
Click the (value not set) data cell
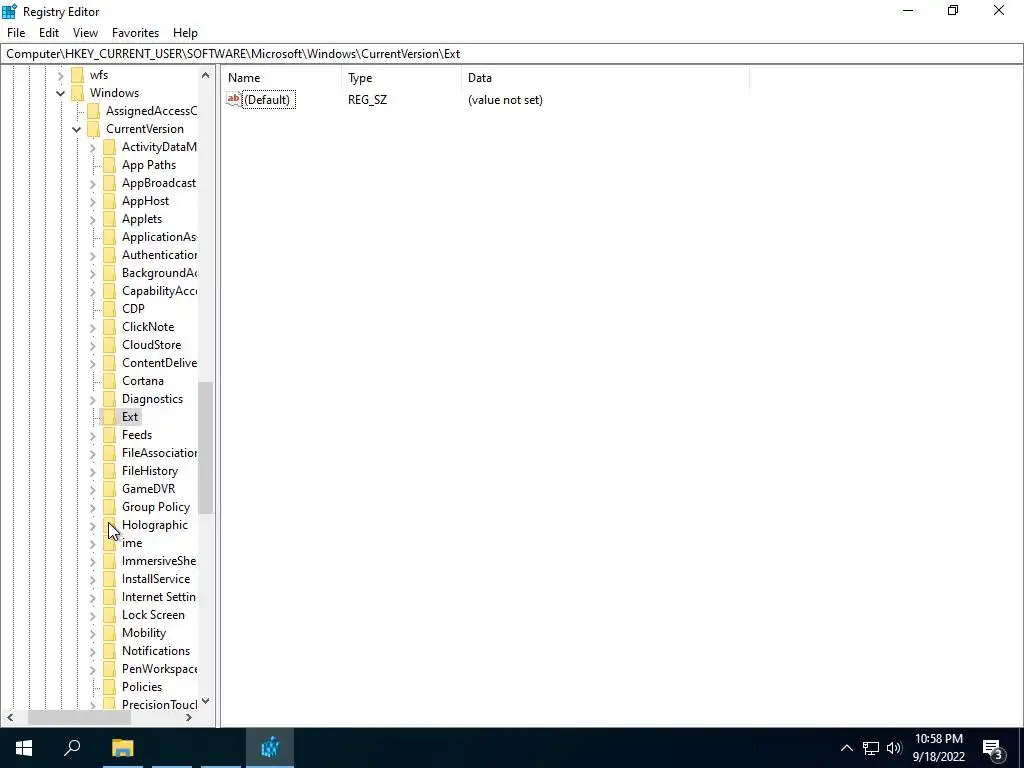(x=505, y=100)
